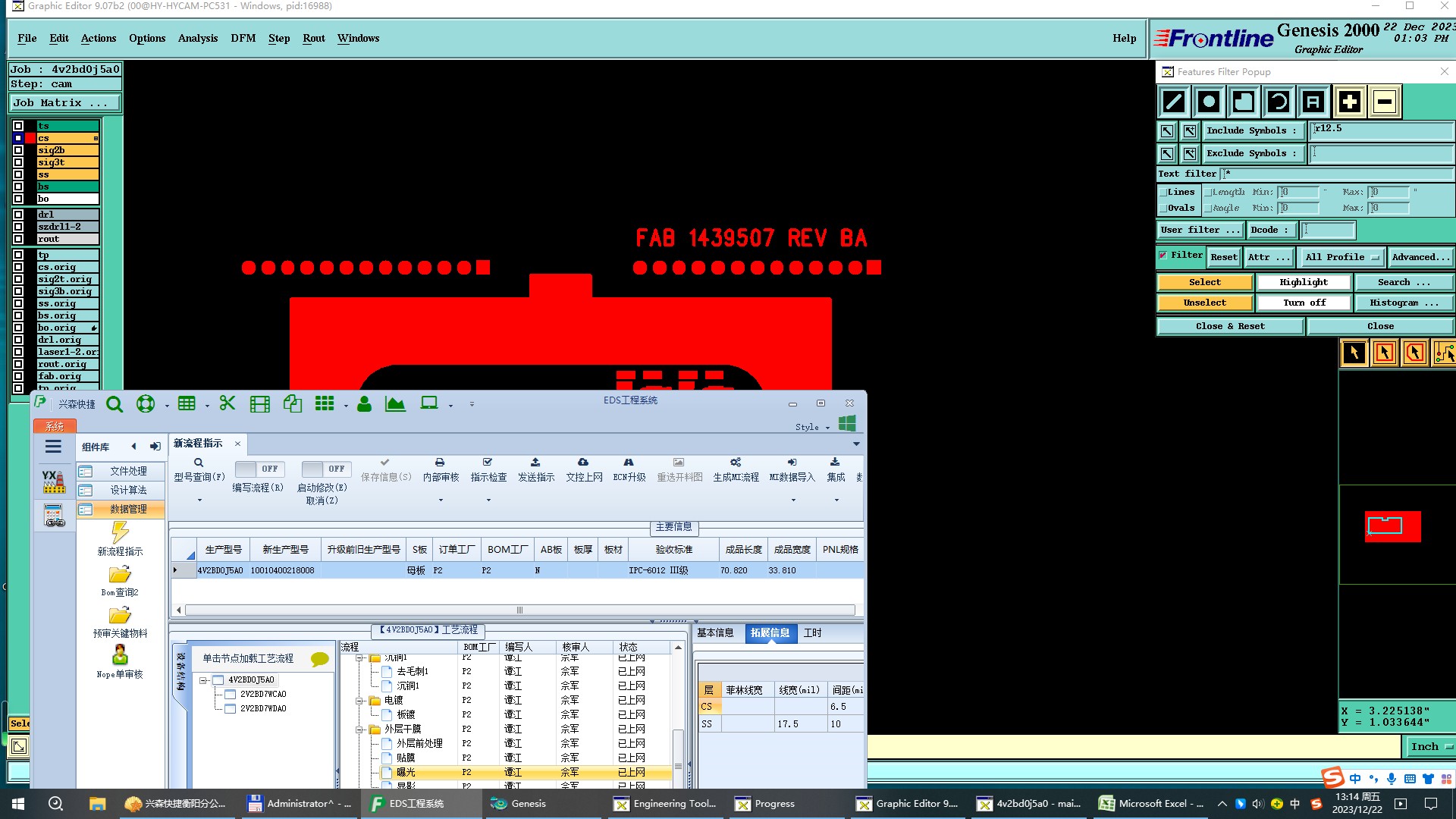Click the 内部审核 printer icon
1456x819 pixels.
(440, 463)
